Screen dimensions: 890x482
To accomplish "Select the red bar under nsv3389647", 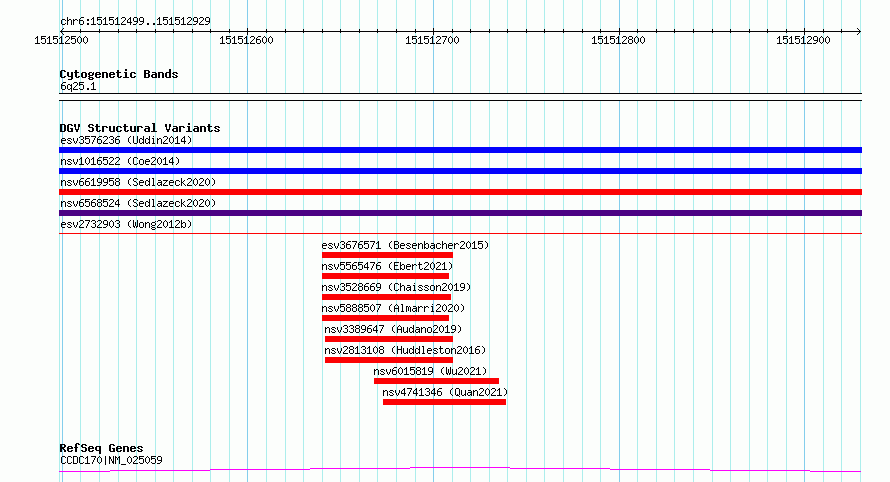I will (389, 339).
